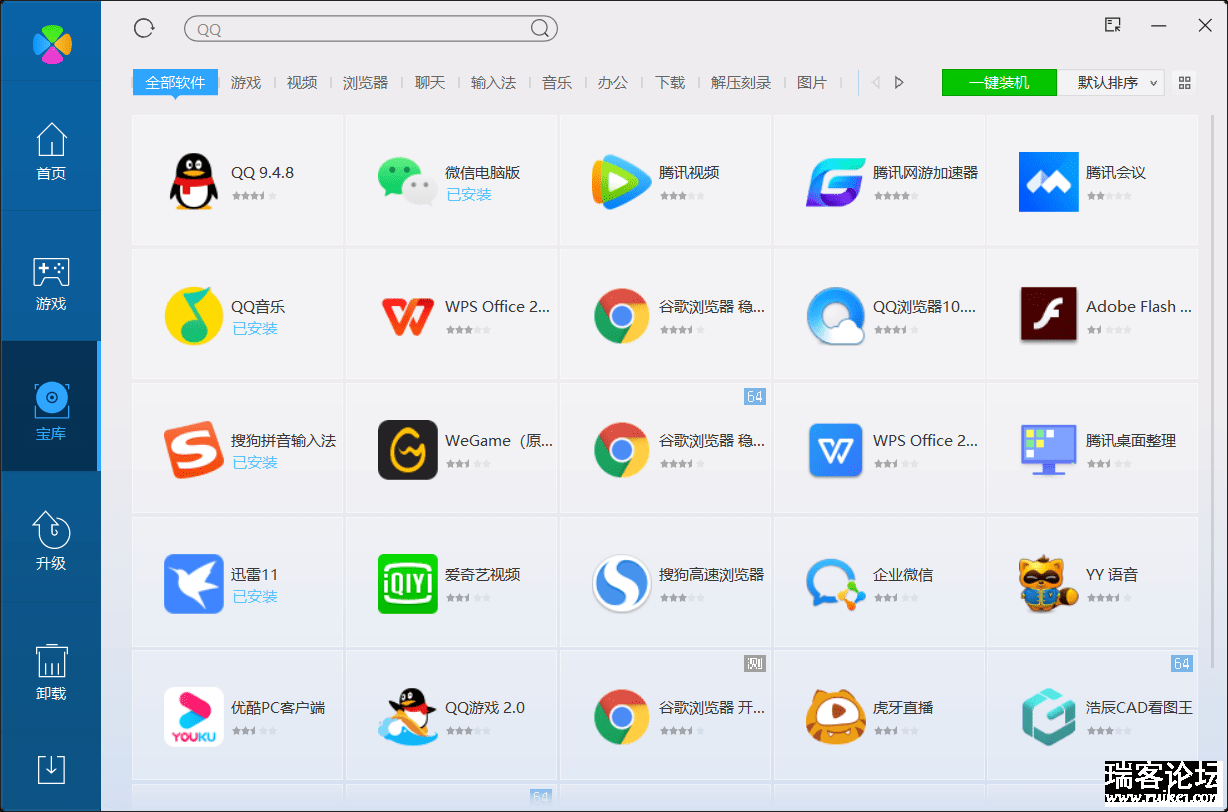Open the 爱奇艺视频 icon
The image size is (1228, 812).
click(408, 583)
